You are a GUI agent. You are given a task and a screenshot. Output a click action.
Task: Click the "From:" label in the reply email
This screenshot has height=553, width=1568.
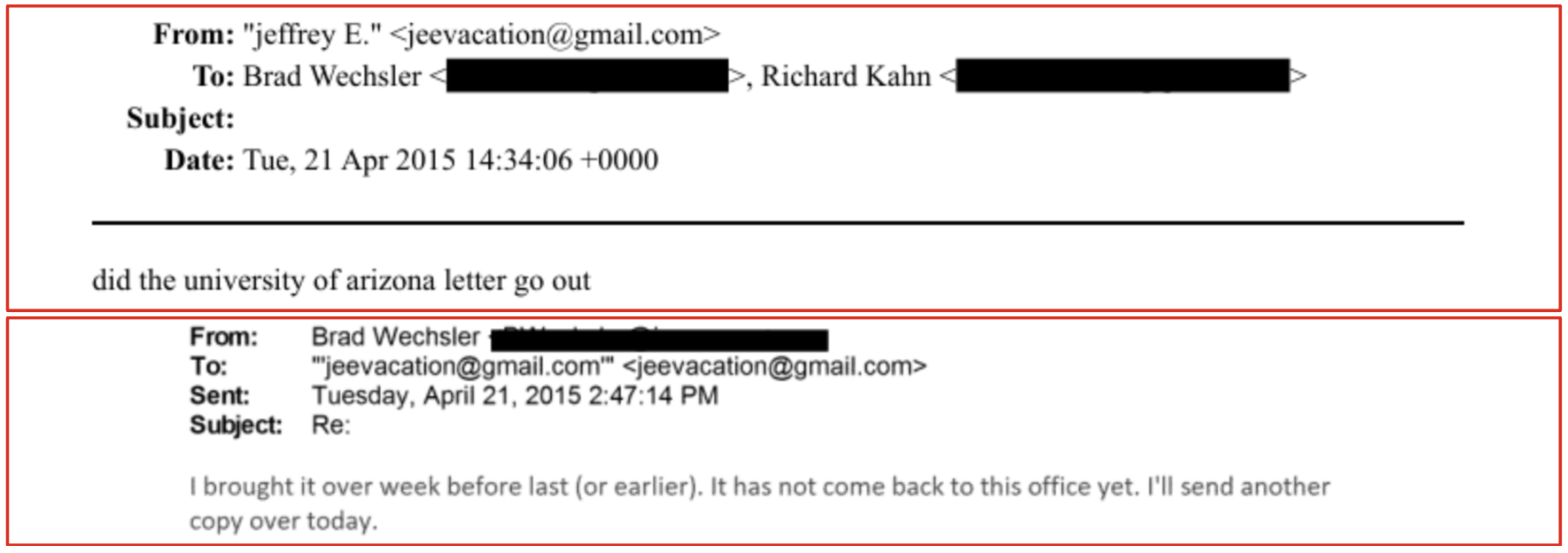[x=223, y=337]
